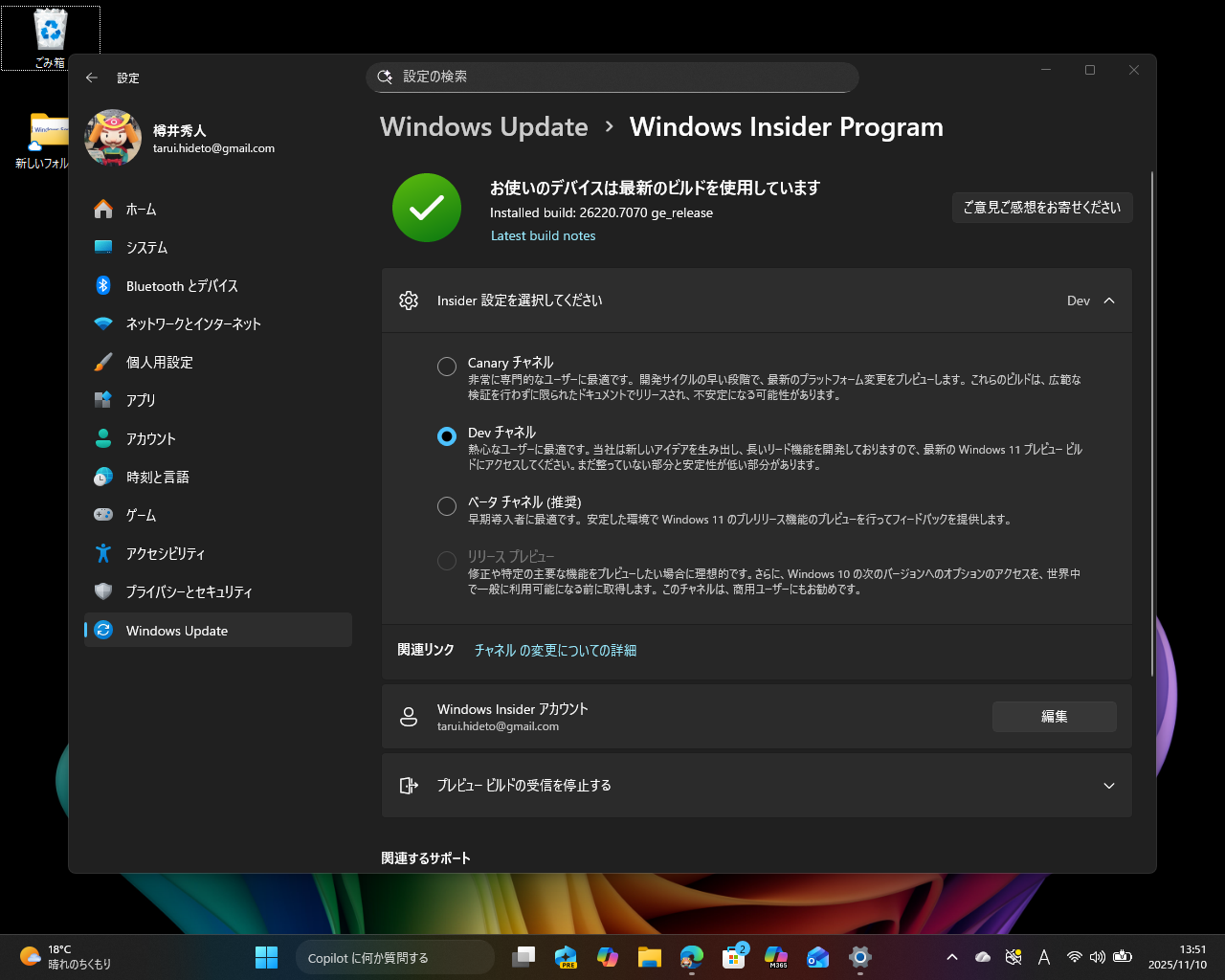The width and height of the screenshot is (1225, 980).
Task: Select the Dev チャネル radio button
Action: [x=446, y=435]
